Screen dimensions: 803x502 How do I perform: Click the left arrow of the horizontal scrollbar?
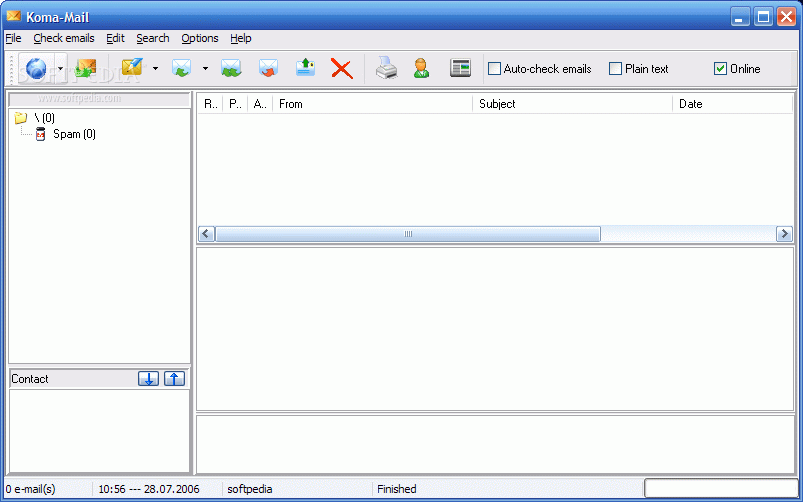pyautogui.click(x=206, y=234)
